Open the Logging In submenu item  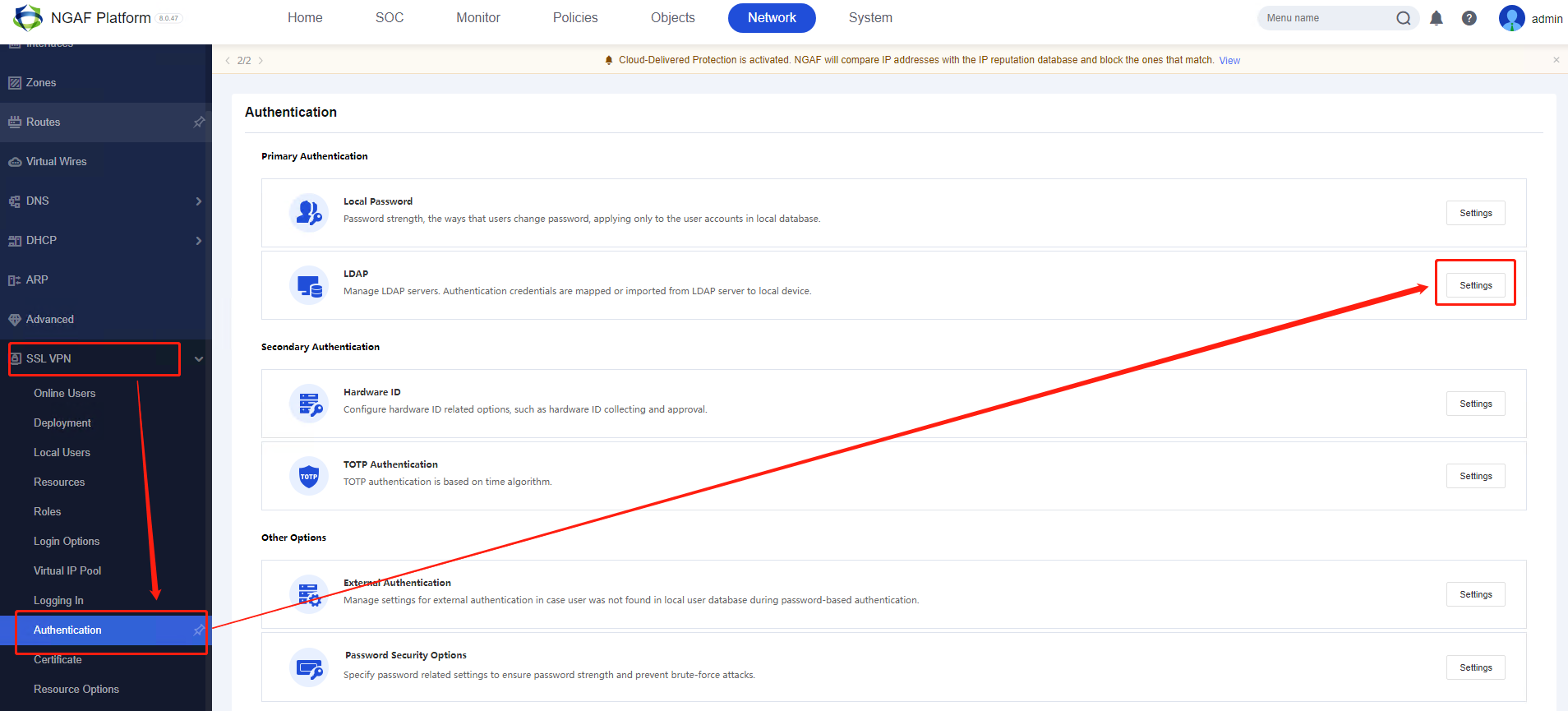[x=58, y=601]
